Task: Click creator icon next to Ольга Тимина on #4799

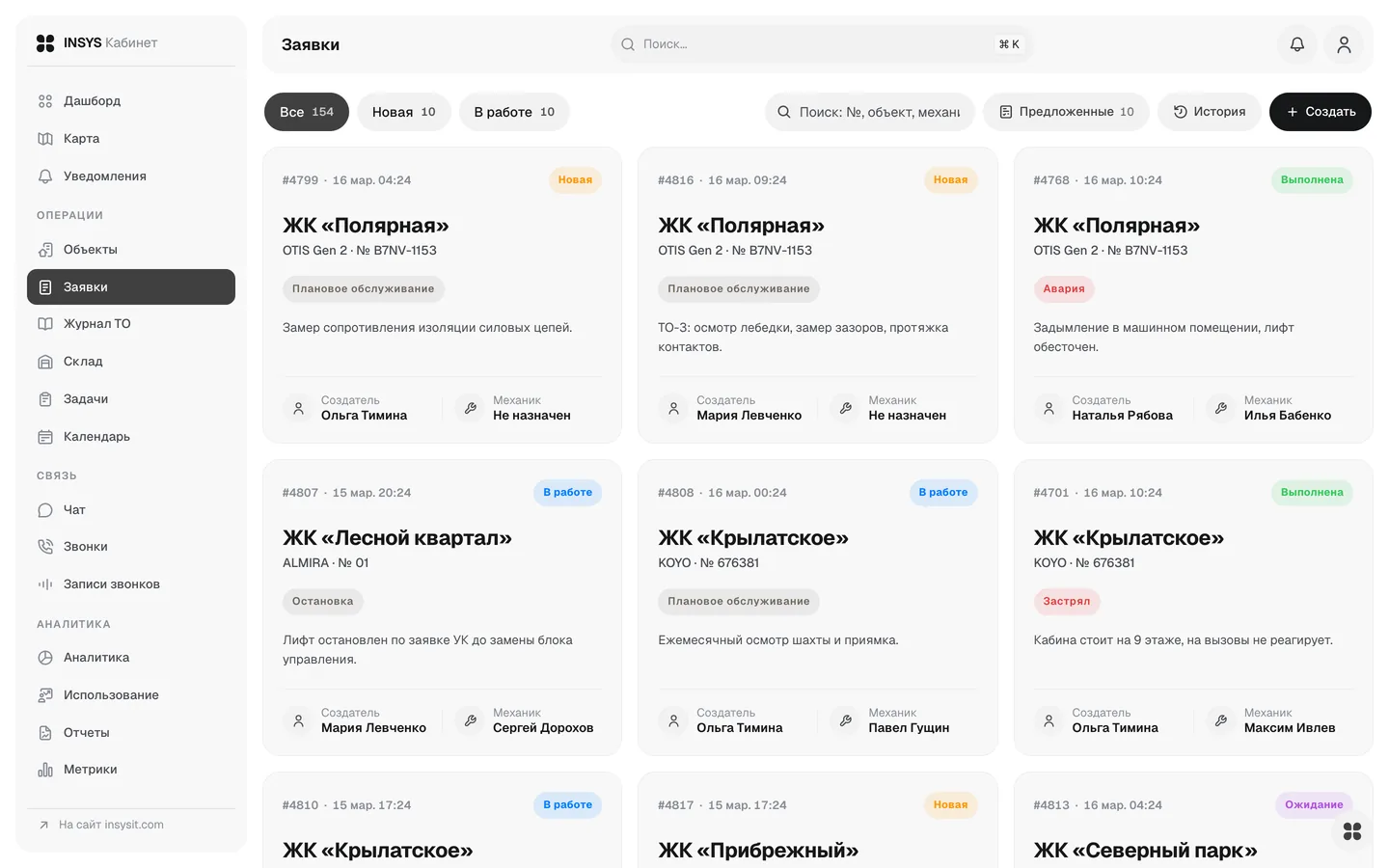Action: (298, 409)
